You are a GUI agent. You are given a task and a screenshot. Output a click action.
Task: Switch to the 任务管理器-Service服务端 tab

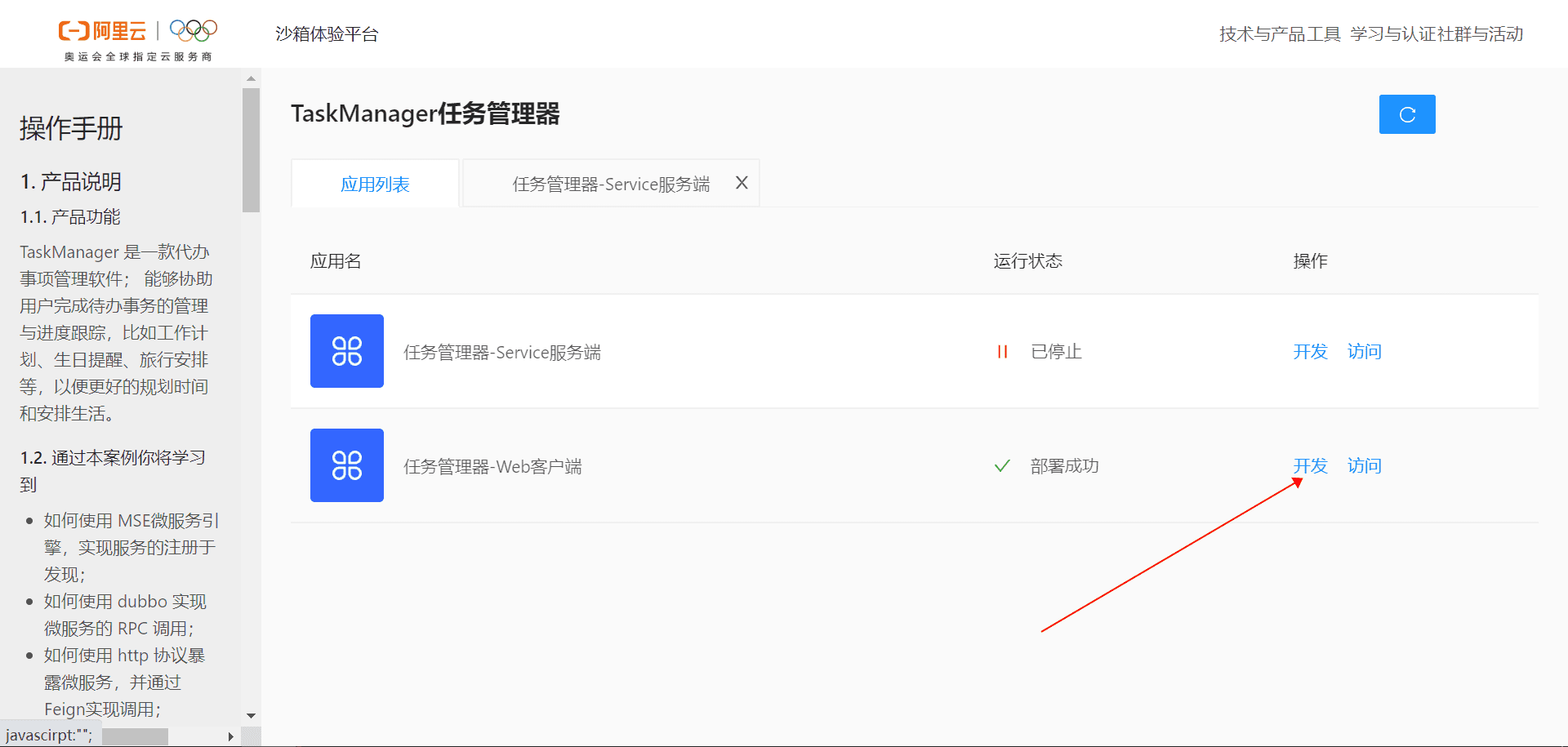tap(611, 184)
